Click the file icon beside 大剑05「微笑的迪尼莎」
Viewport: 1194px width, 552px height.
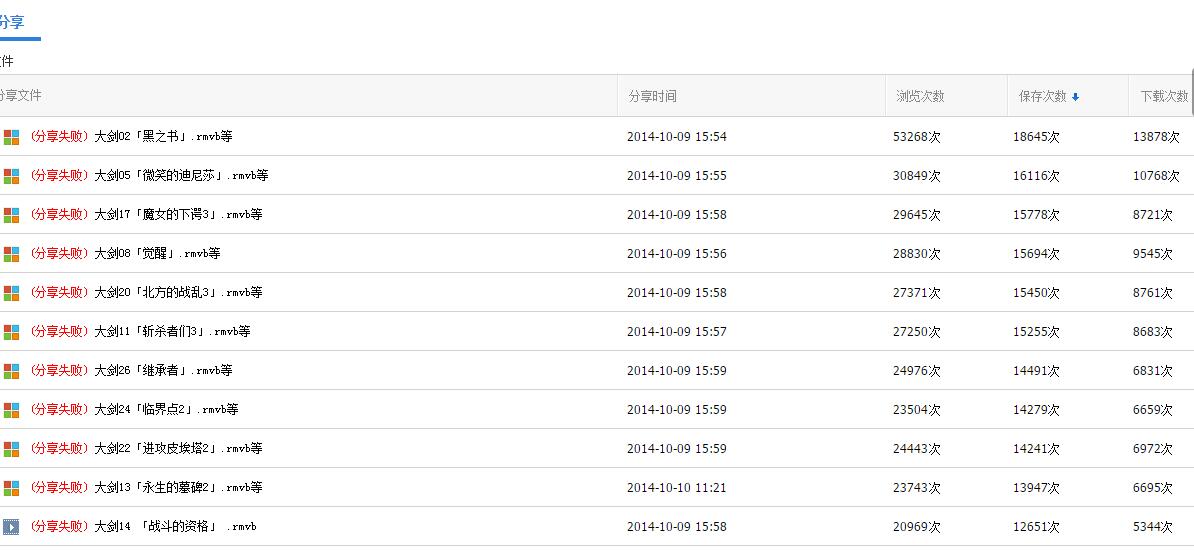pyautogui.click(x=11, y=176)
